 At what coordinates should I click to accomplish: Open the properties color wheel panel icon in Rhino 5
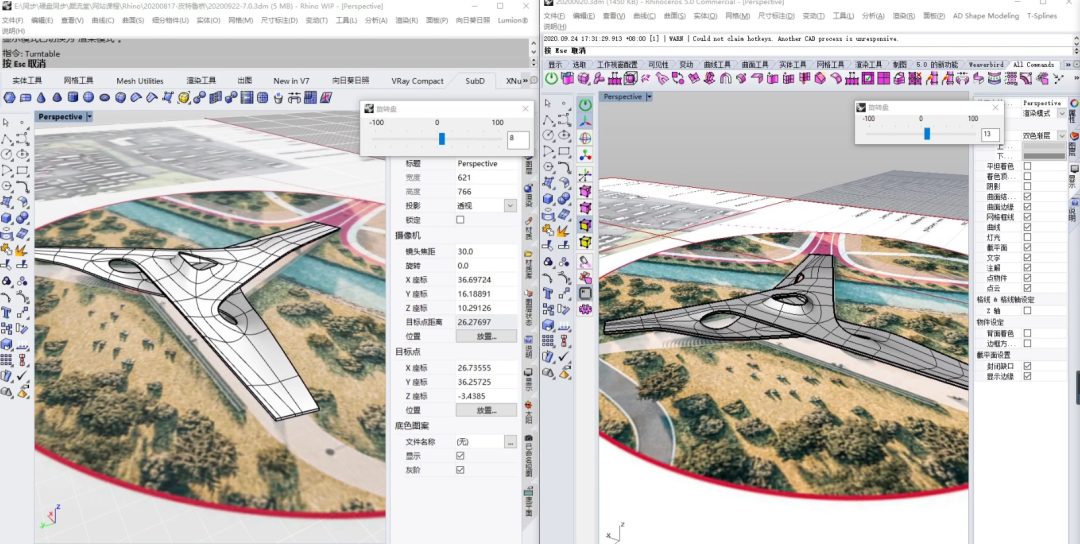[1073, 104]
